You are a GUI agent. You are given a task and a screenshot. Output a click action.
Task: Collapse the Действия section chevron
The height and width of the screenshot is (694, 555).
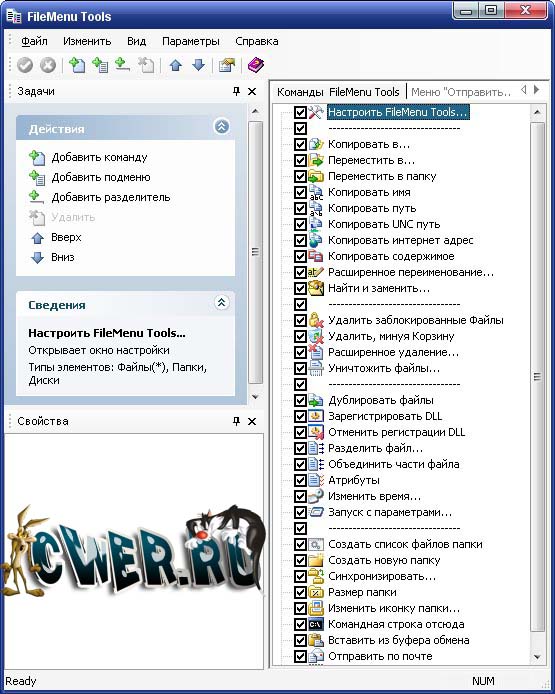222,127
